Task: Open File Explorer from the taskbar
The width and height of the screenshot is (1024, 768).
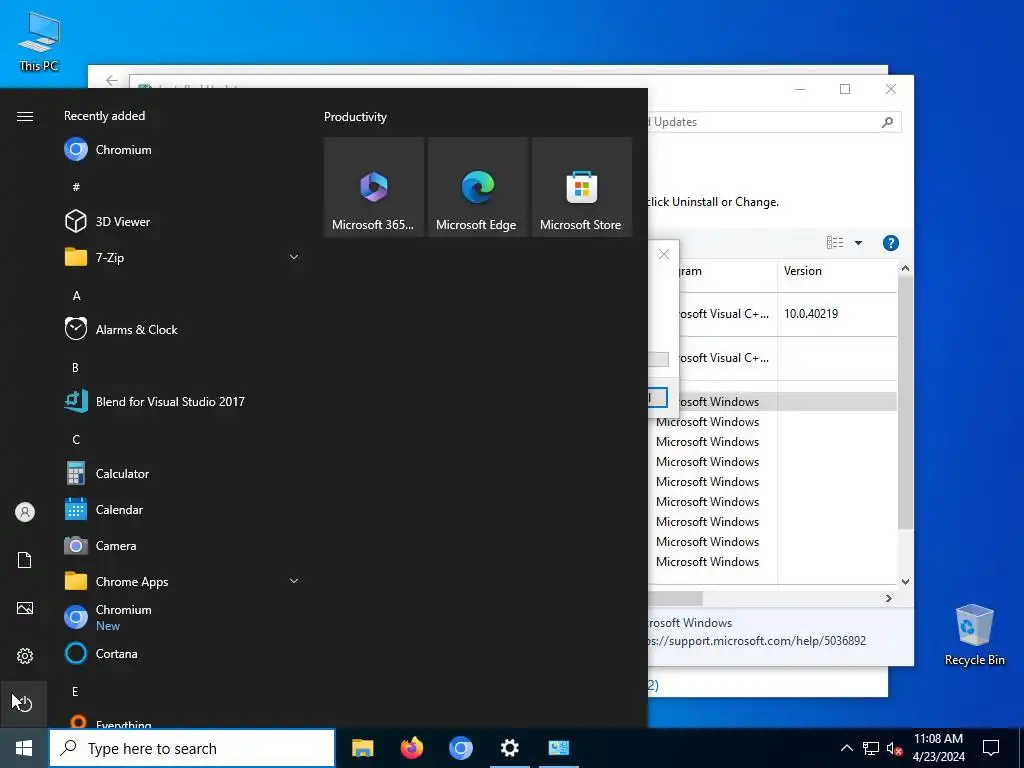Action: [x=362, y=748]
